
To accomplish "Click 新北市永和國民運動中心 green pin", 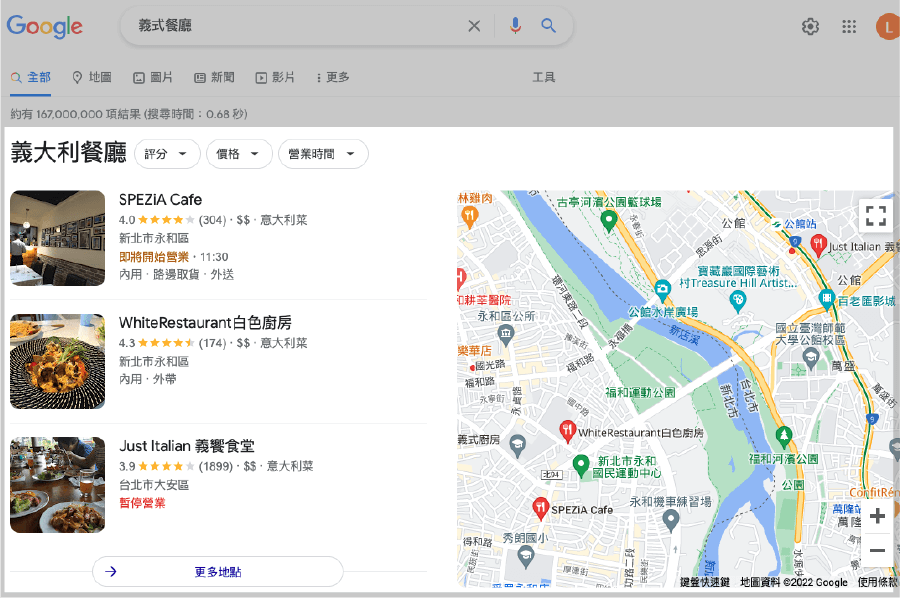I will [x=581, y=466].
